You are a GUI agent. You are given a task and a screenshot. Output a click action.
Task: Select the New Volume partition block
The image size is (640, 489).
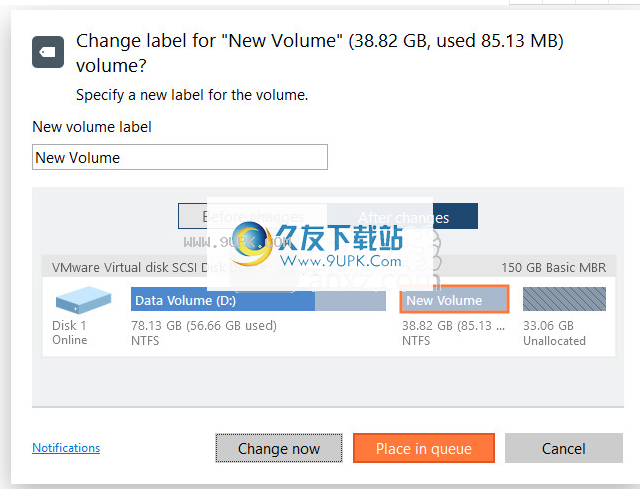(x=454, y=299)
